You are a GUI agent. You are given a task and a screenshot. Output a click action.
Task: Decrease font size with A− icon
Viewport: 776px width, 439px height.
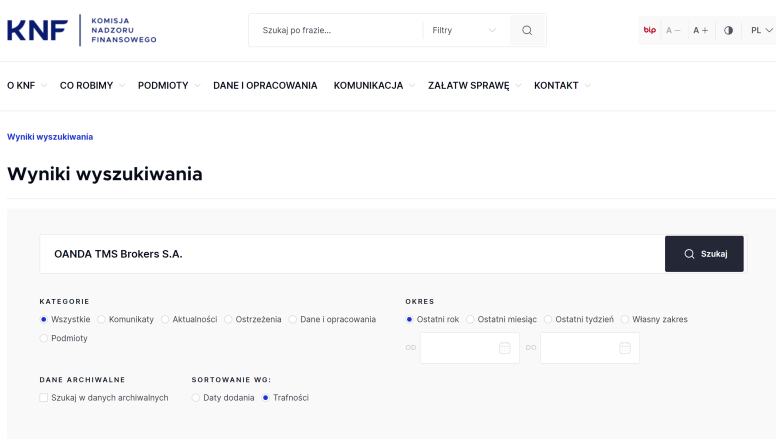674,30
